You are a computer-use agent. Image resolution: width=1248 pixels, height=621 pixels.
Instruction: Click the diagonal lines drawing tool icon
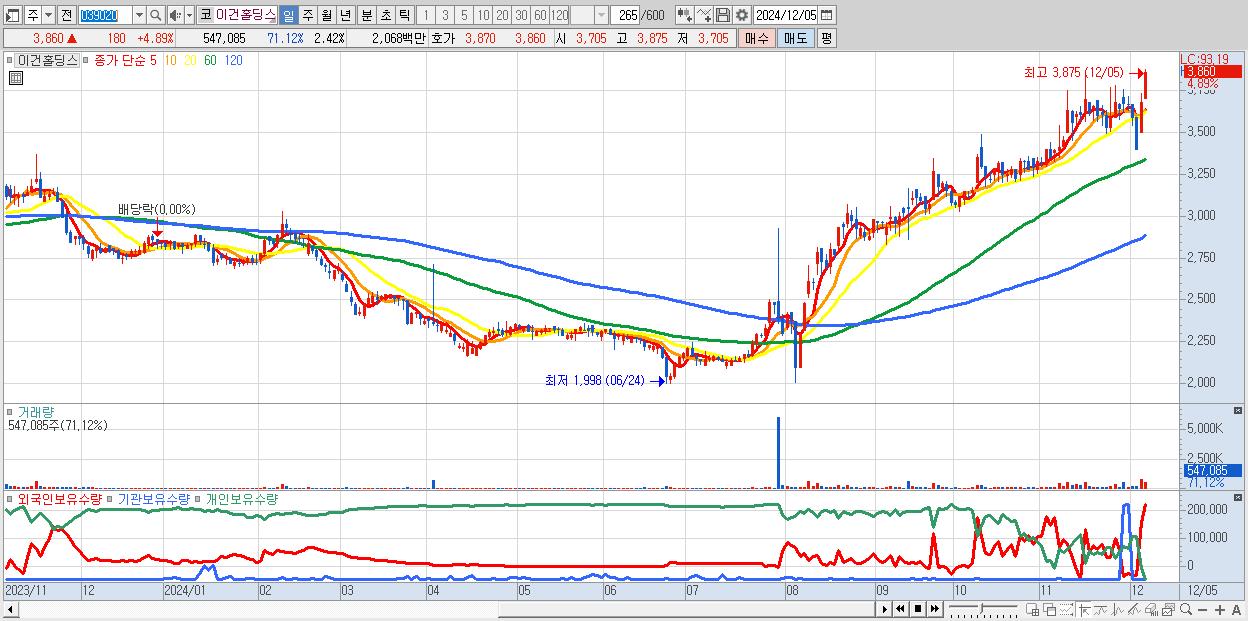[1135, 609]
